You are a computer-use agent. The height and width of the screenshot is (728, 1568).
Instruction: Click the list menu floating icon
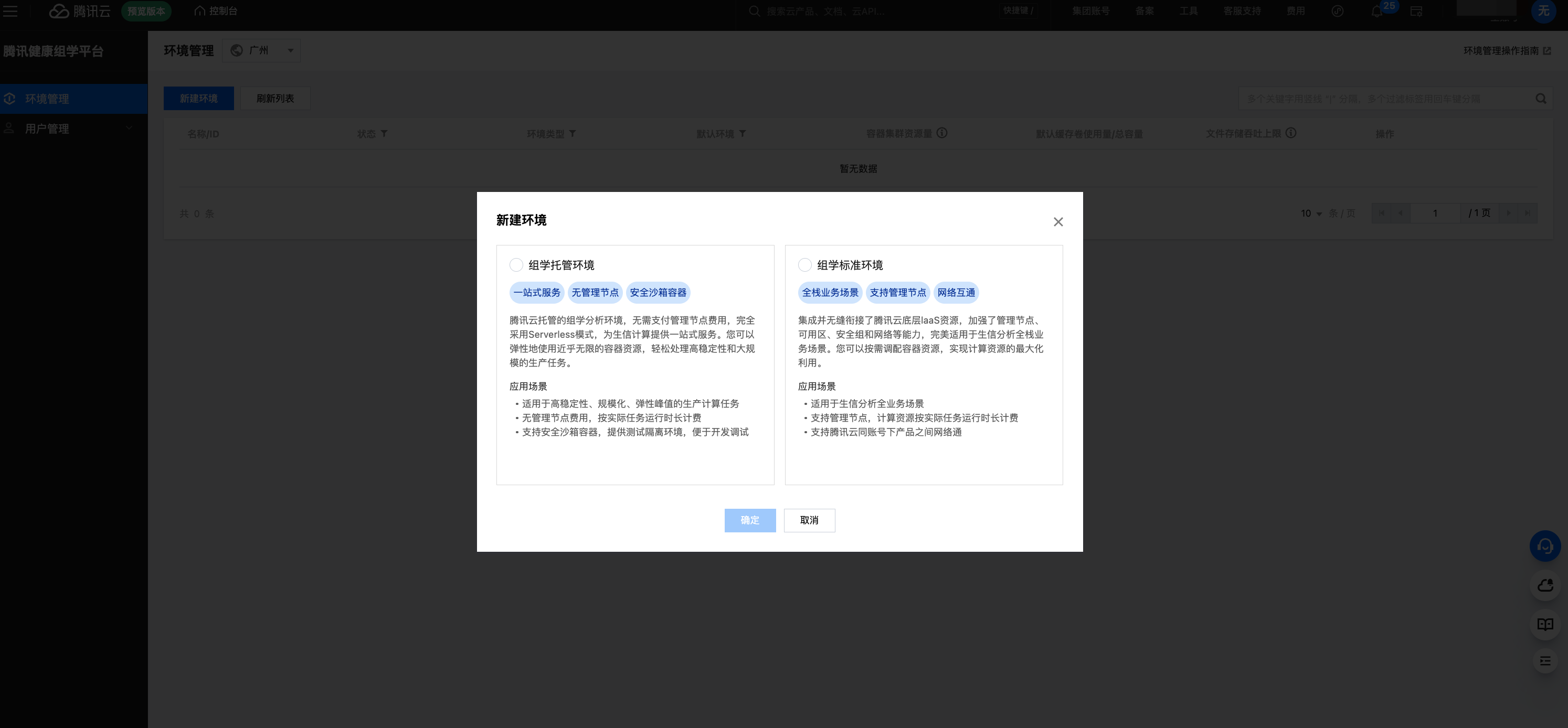point(1545,661)
